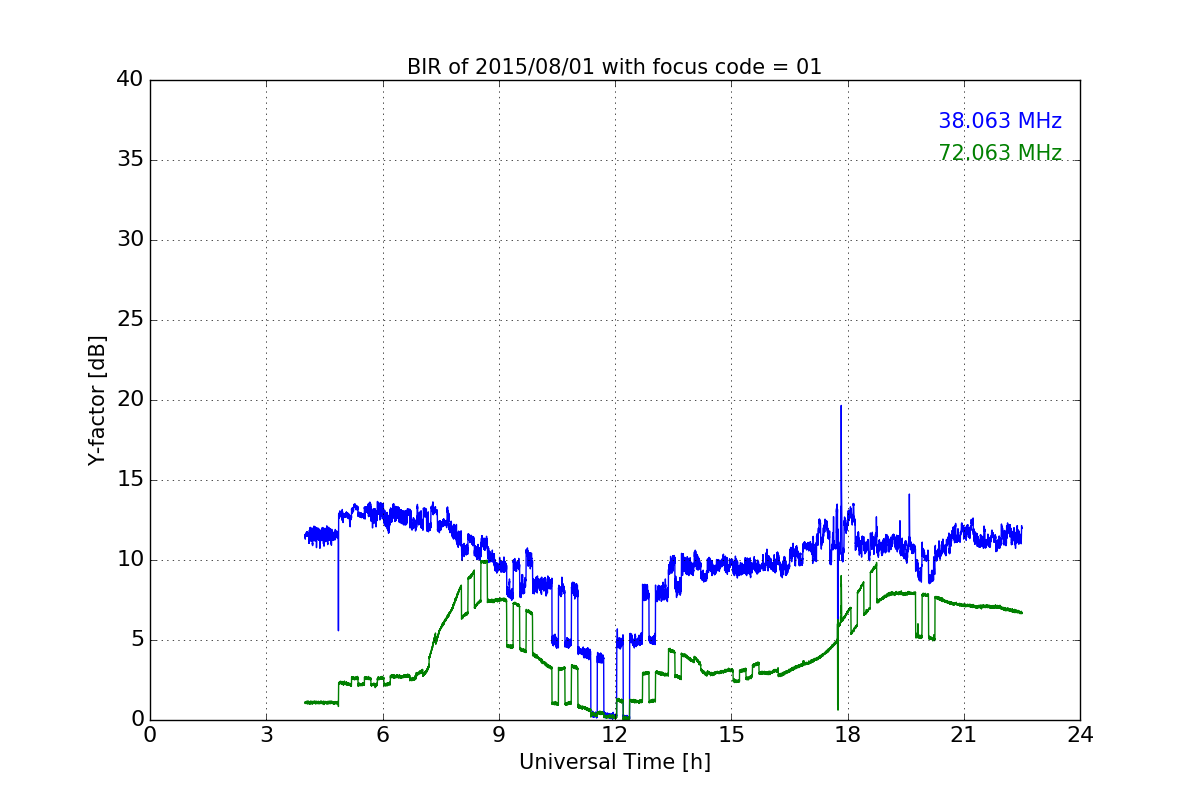The height and width of the screenshot is (800, 1200).
Task: Click the blue '38.063 MHz' legend label
Action: pos(1000,121)
